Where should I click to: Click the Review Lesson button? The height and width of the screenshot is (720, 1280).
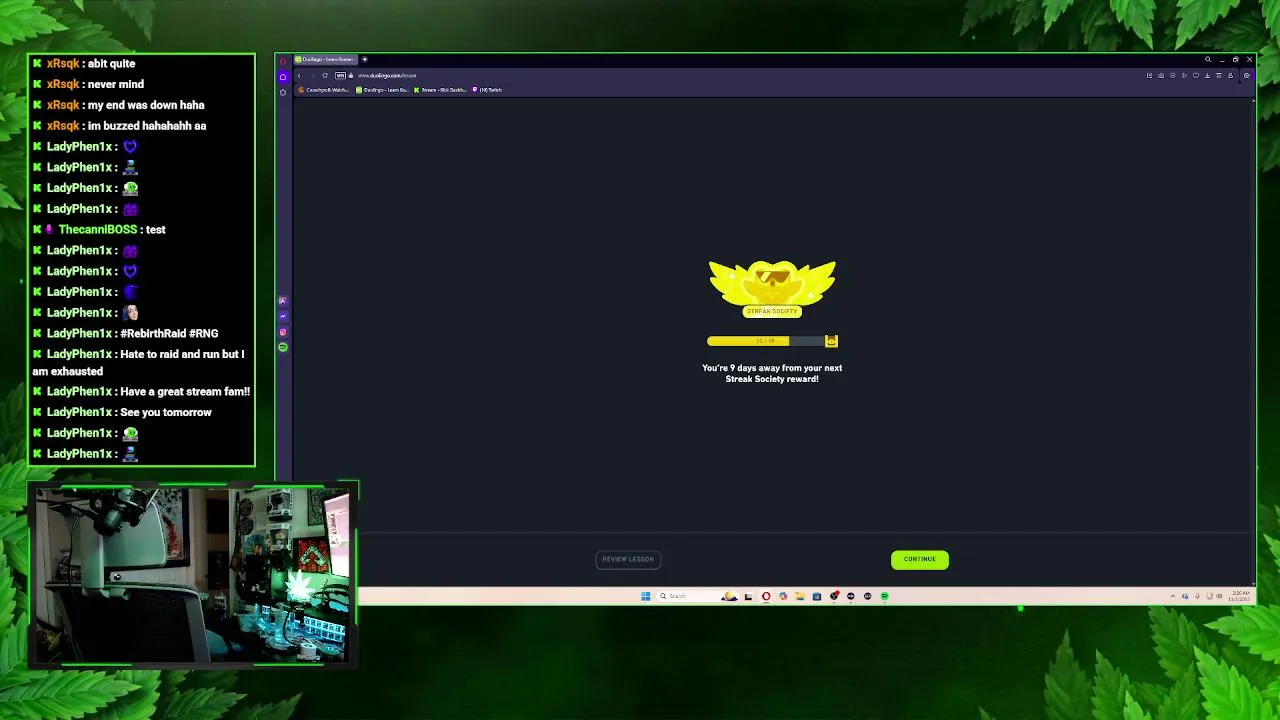click(x=627, y=559)
